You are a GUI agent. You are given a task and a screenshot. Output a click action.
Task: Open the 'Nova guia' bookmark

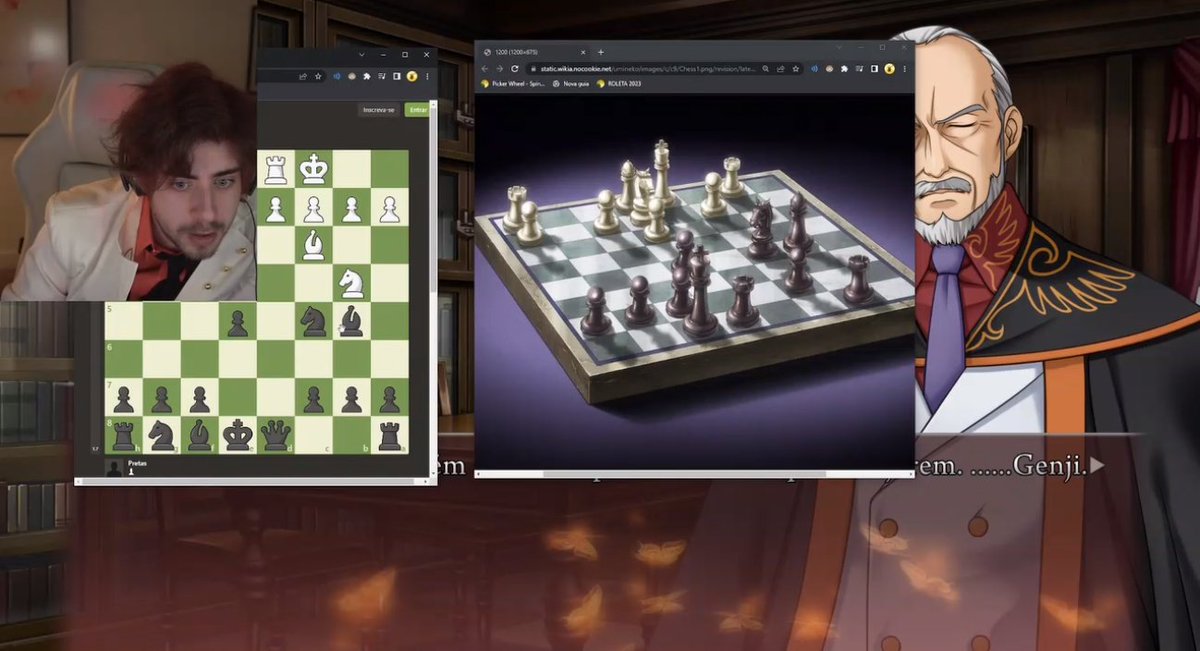[571, 84]
